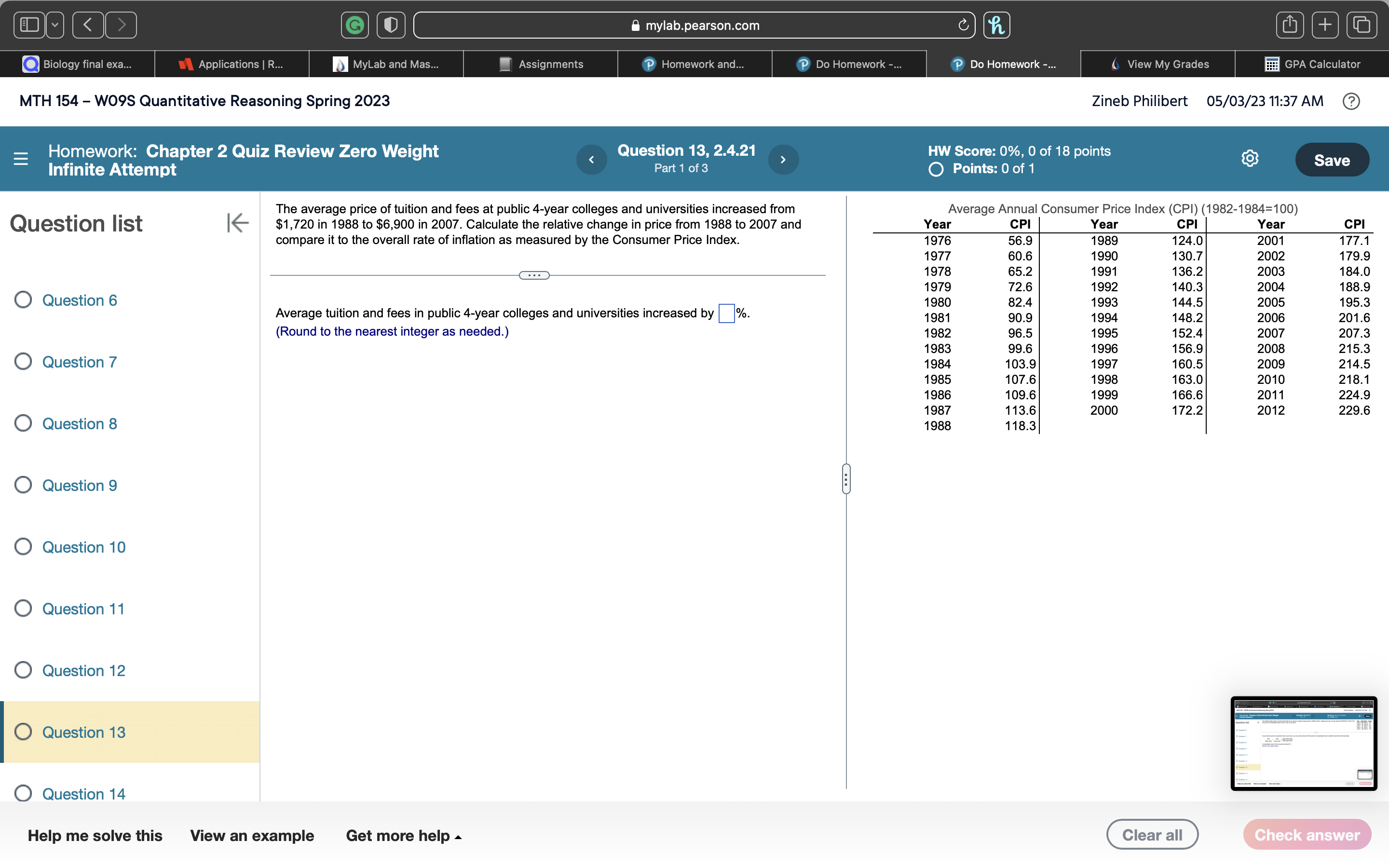The height and width of the screenshot is (868, 1389).
Task: Navigate to previous question arrow
Action: (591, 159)
